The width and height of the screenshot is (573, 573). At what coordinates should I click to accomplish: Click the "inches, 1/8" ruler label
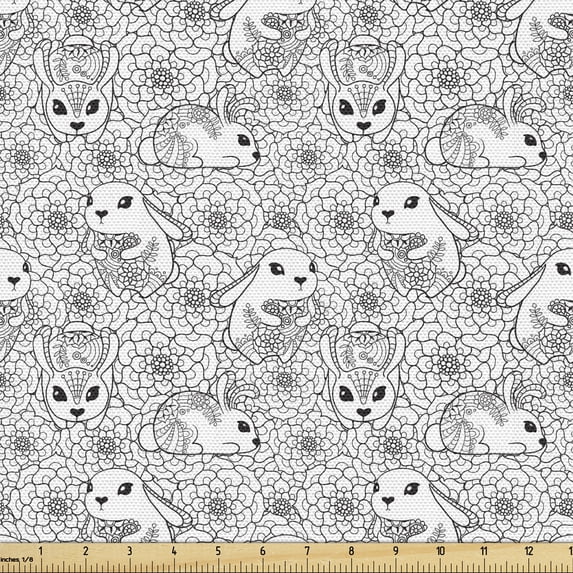pyautogui.click(x=17, y=559)
